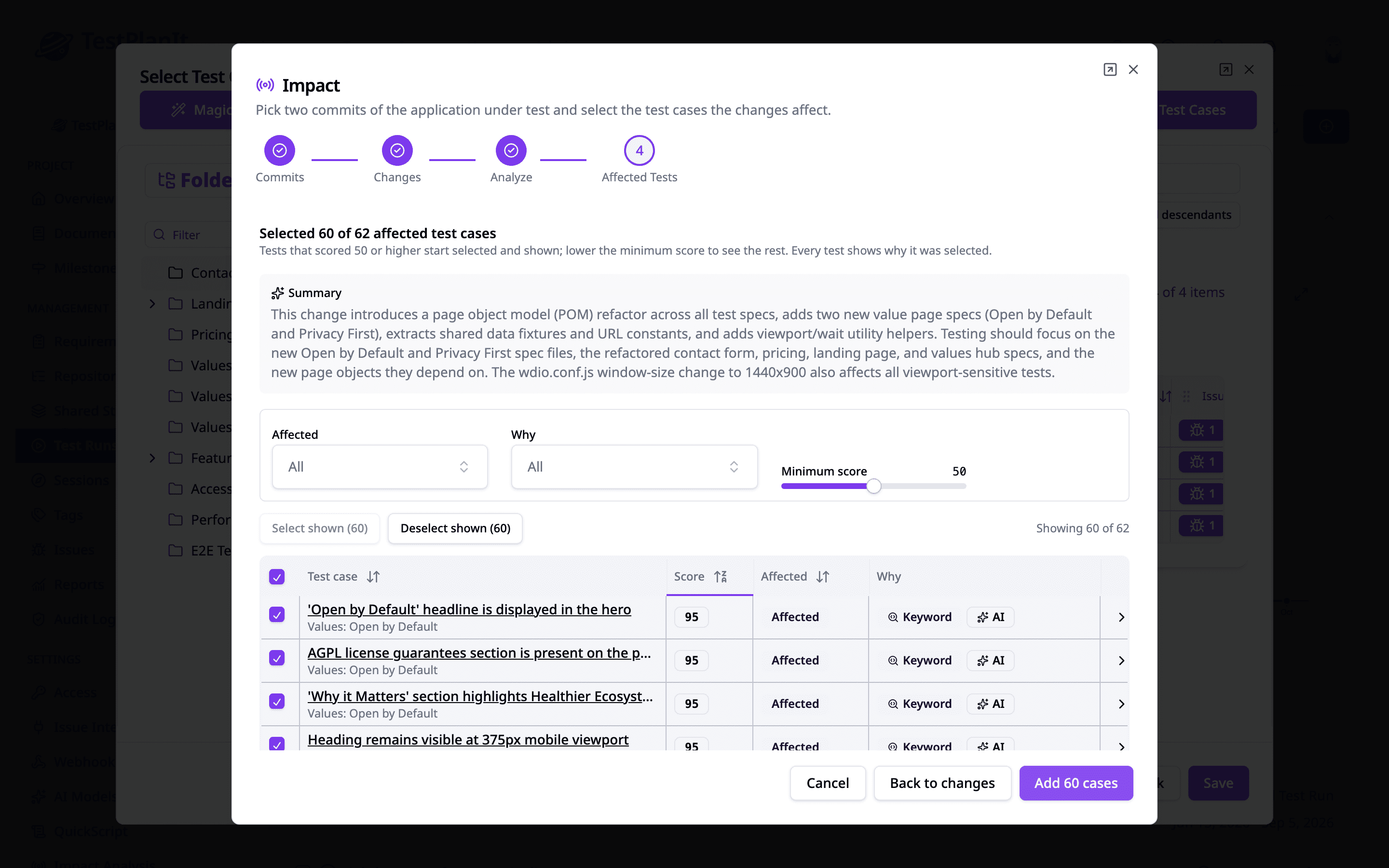Expand details of AGPL license guarantees row

click(x=1121, y=661)
